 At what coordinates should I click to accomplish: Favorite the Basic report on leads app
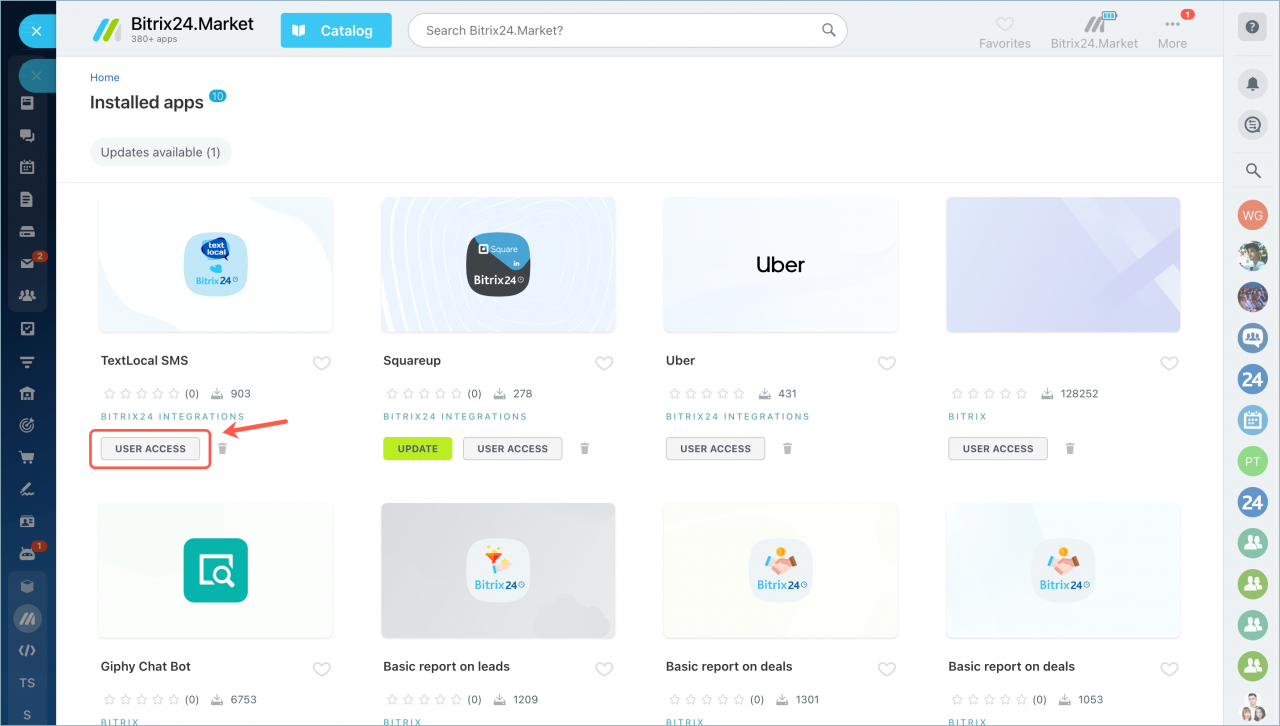coord(604,669)
